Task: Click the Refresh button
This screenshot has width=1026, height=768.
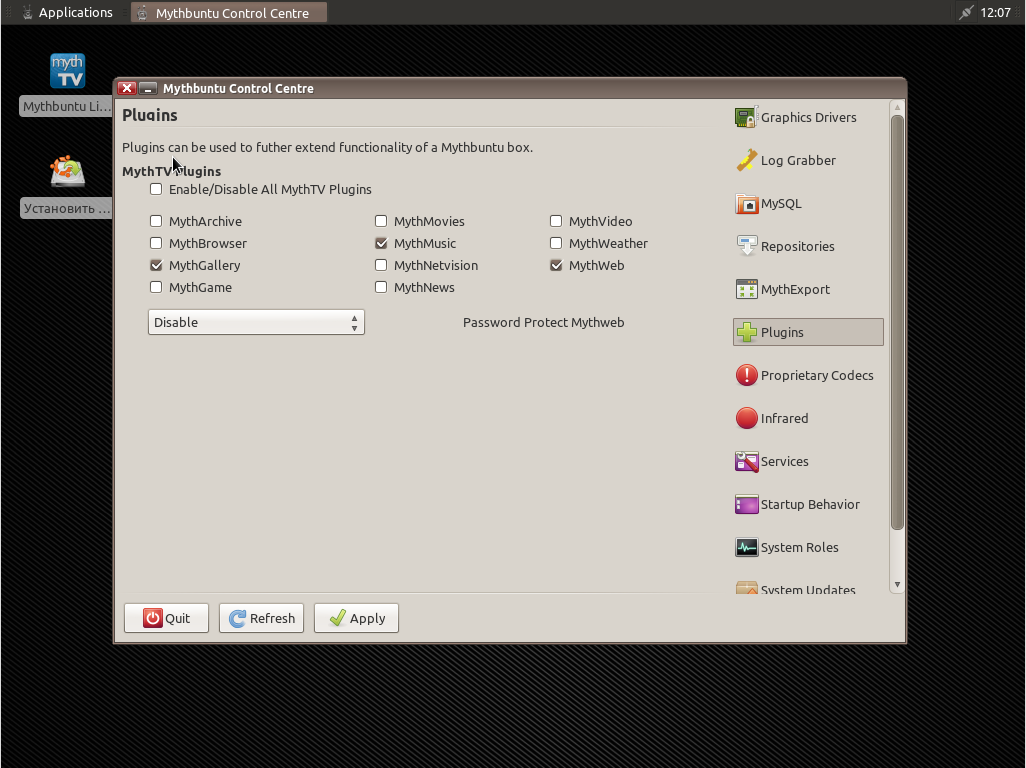Action: [x=261, y=618]
